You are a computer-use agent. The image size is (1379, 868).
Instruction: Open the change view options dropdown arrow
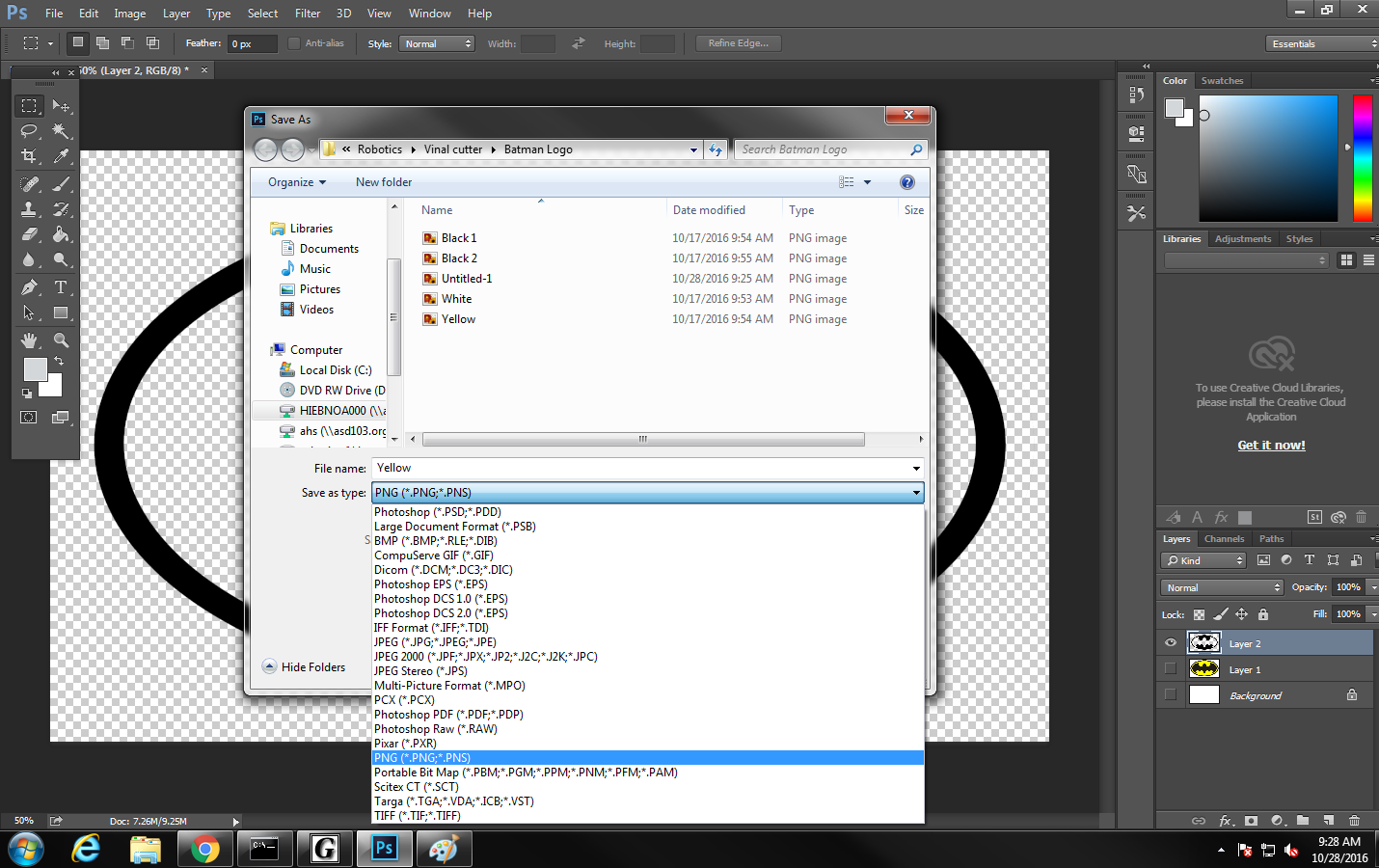(x=867, y=182)
